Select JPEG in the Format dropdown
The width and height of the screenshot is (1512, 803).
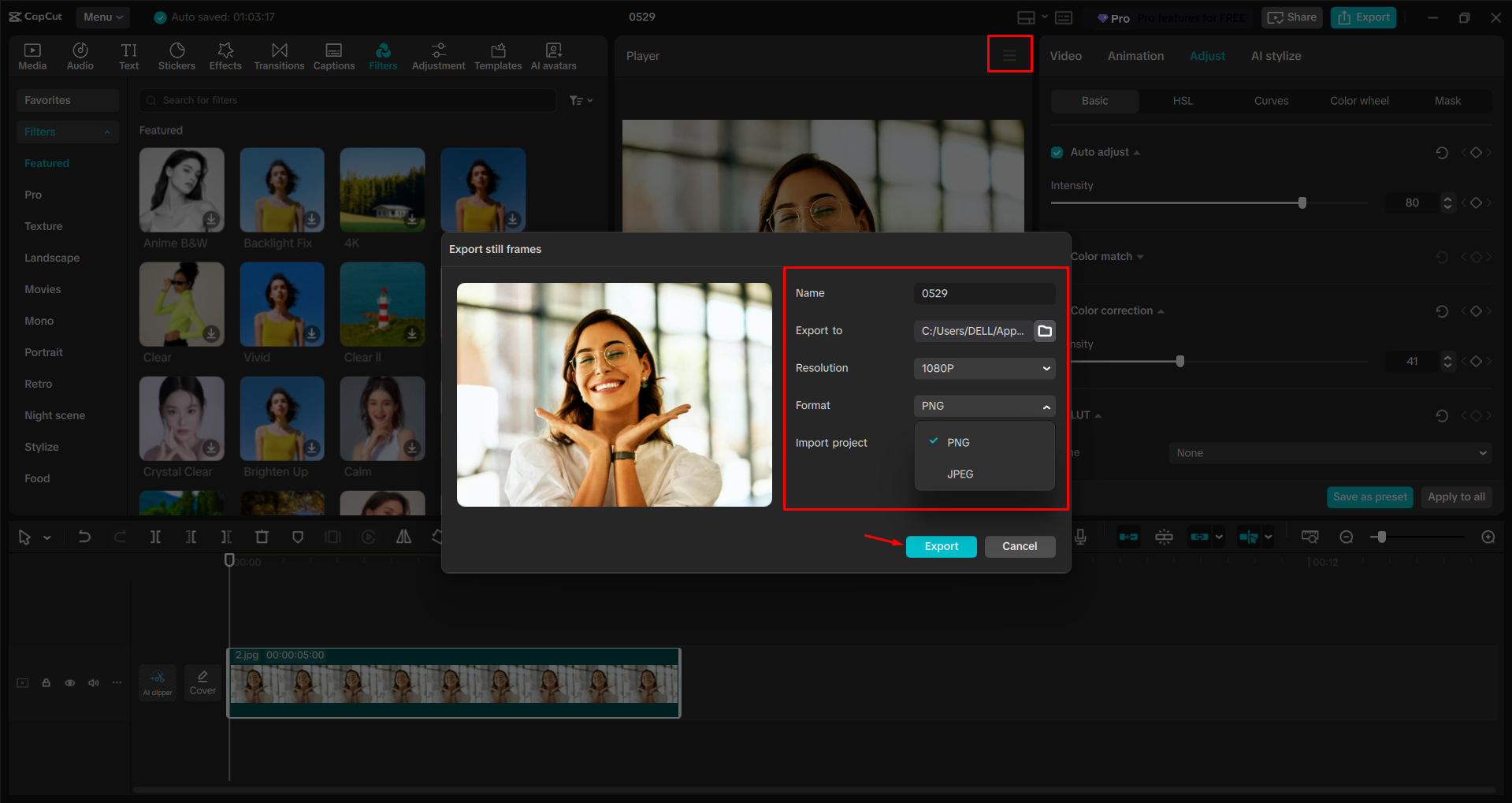(x=960, y=474)
